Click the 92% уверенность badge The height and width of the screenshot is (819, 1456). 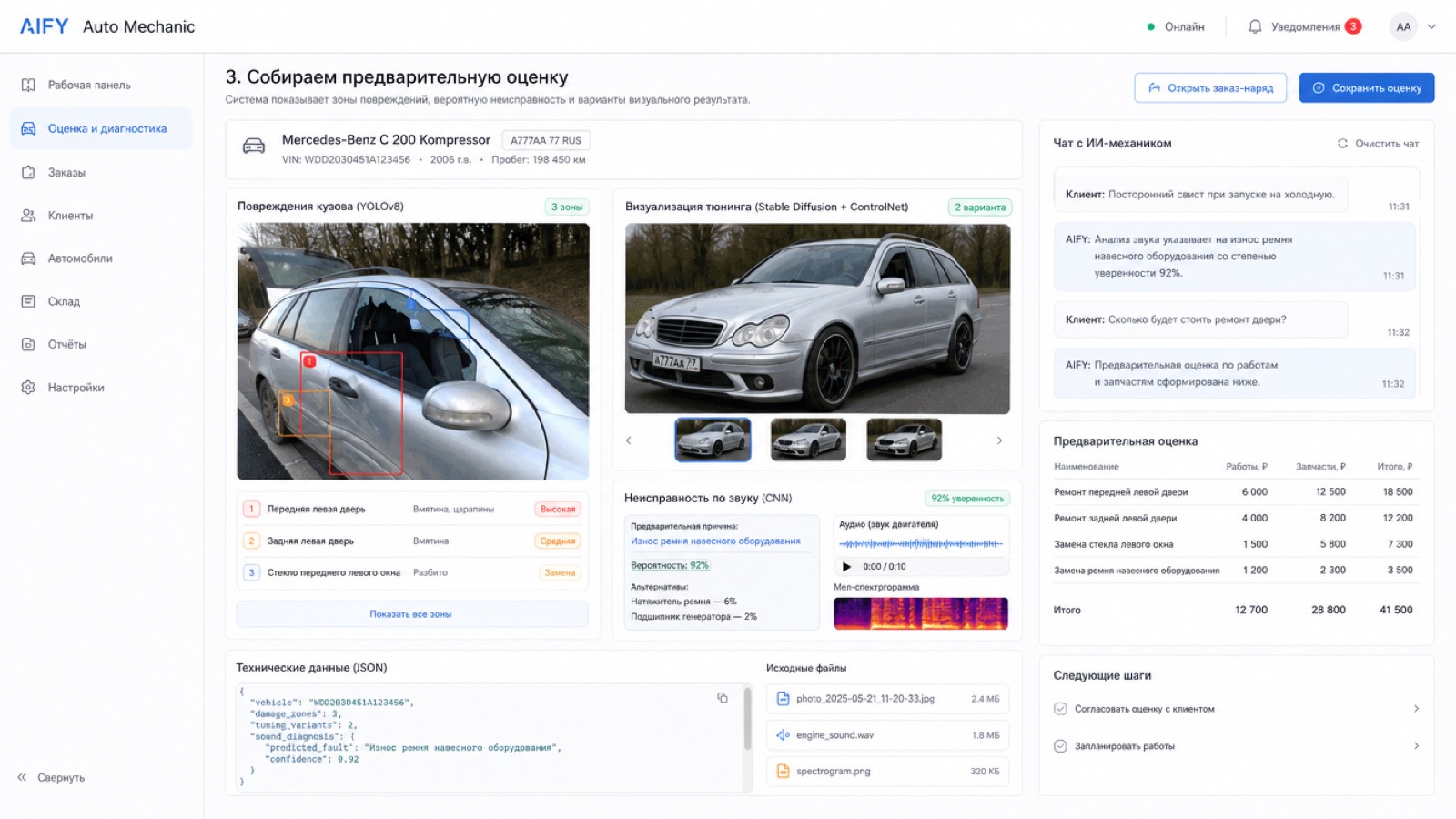[x=967, y=498]
